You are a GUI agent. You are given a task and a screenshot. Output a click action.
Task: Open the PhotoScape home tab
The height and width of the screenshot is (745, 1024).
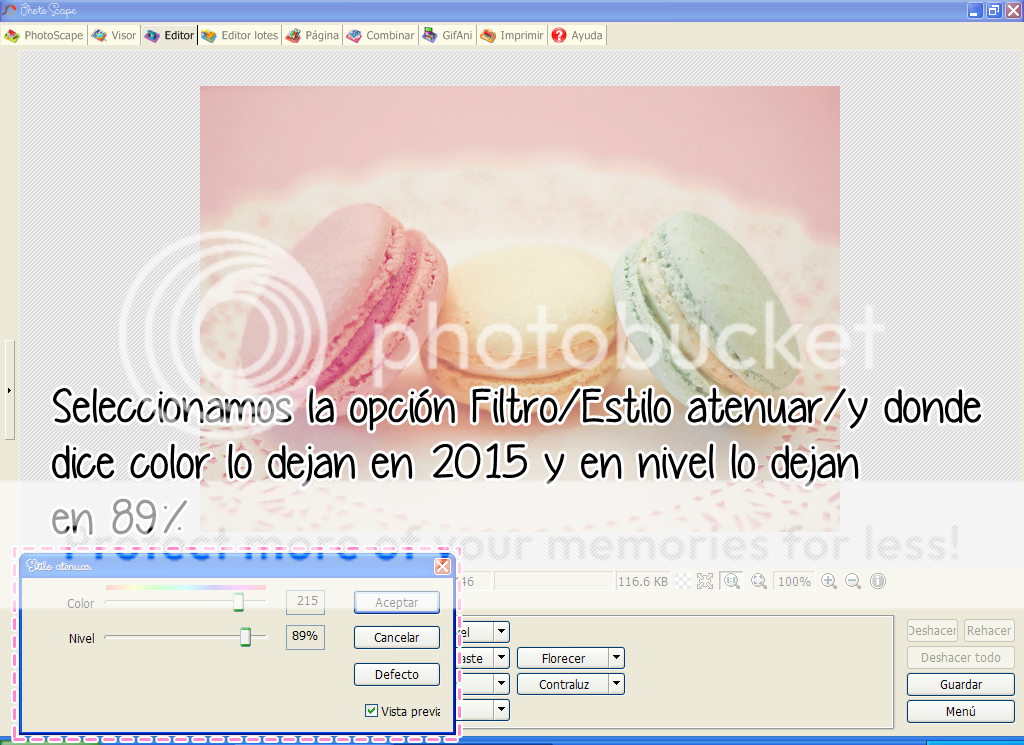(44, 35)
